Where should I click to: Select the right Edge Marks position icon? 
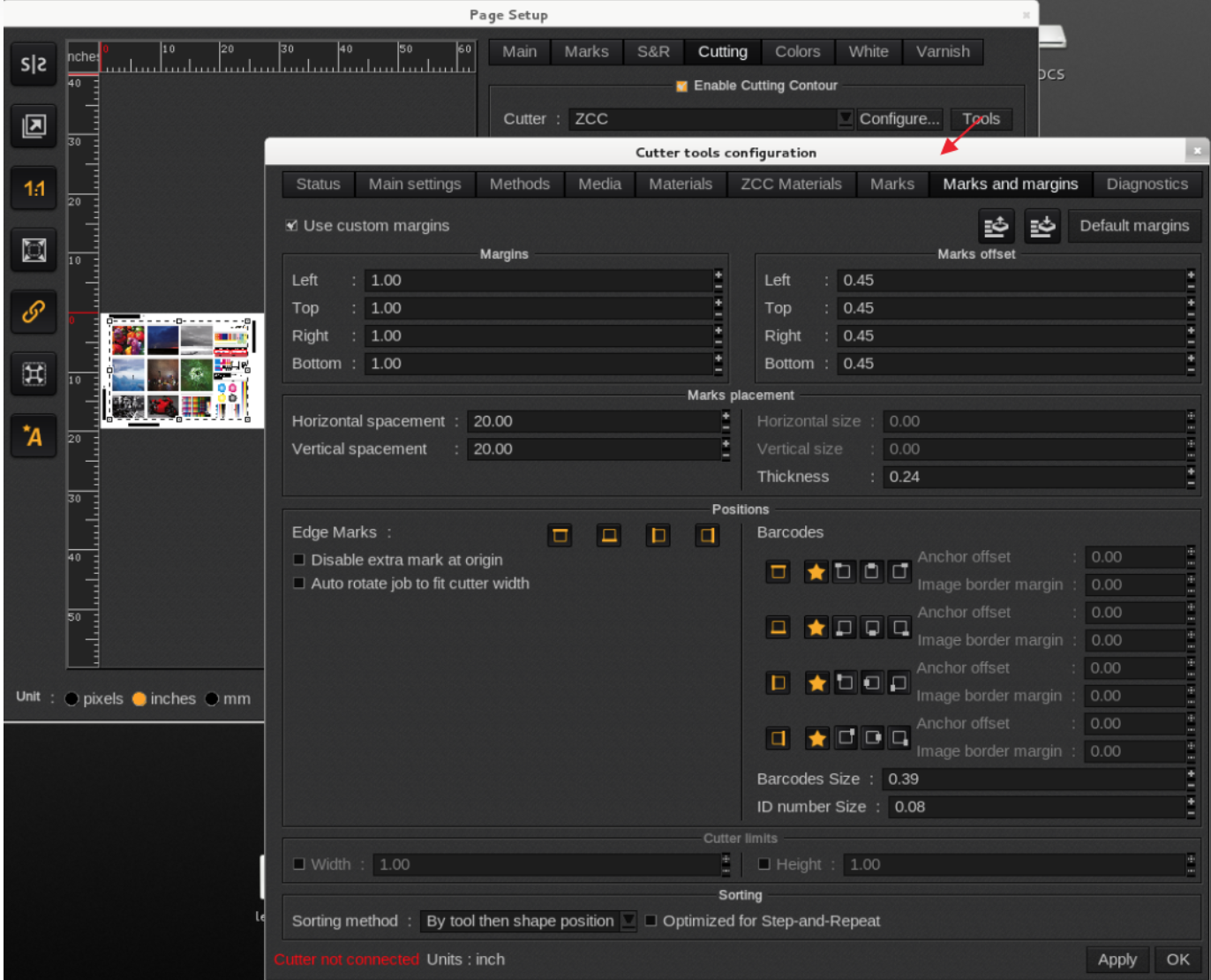pyautogui.click(x=707, y=535)
